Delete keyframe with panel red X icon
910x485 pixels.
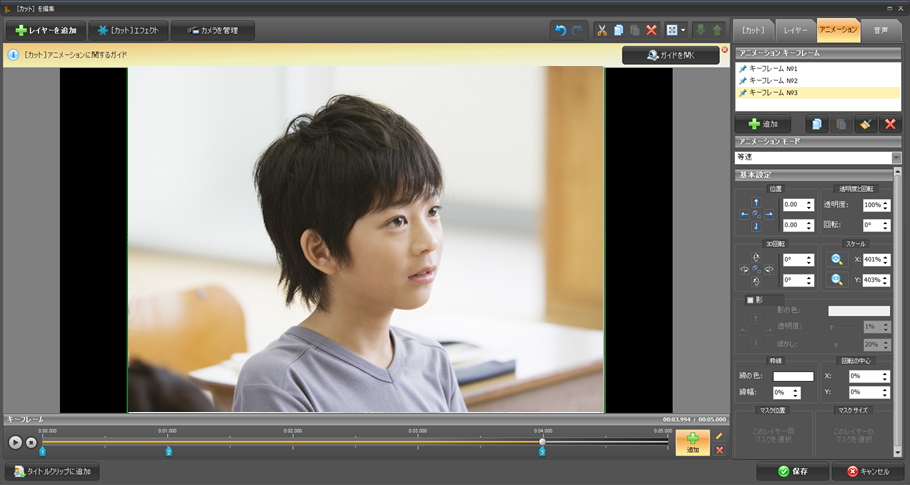pos(889,124)
